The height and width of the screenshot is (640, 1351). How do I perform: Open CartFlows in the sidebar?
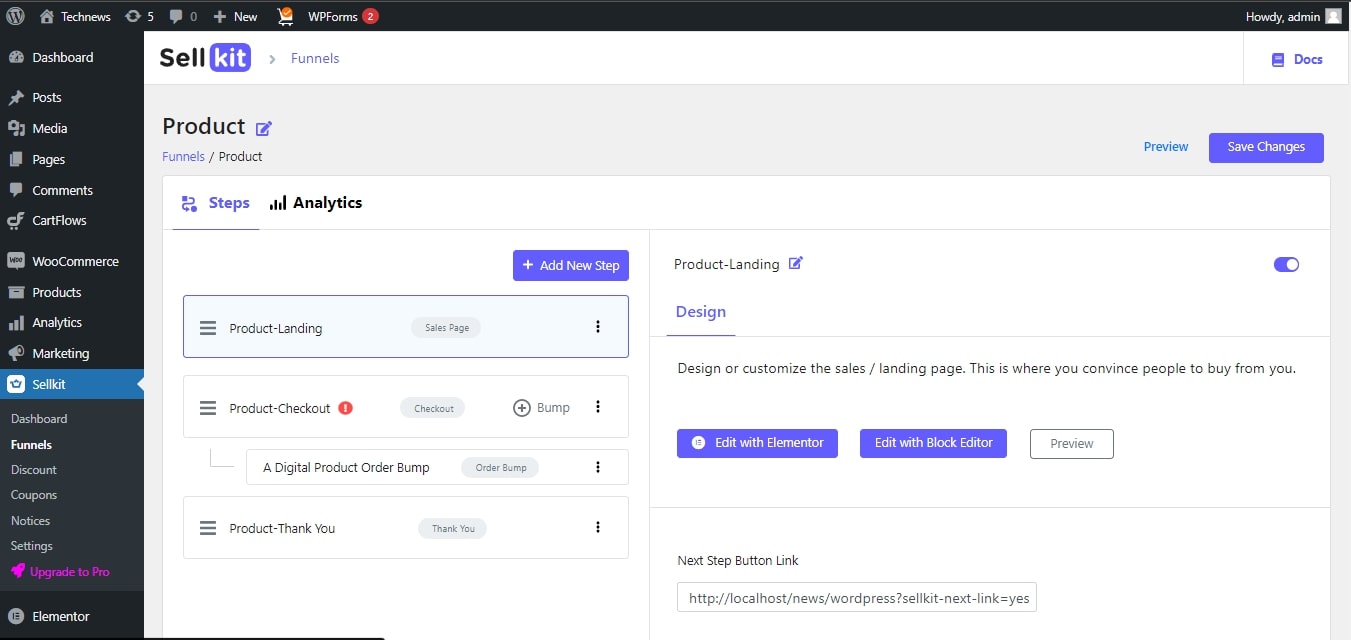point(72,221)
